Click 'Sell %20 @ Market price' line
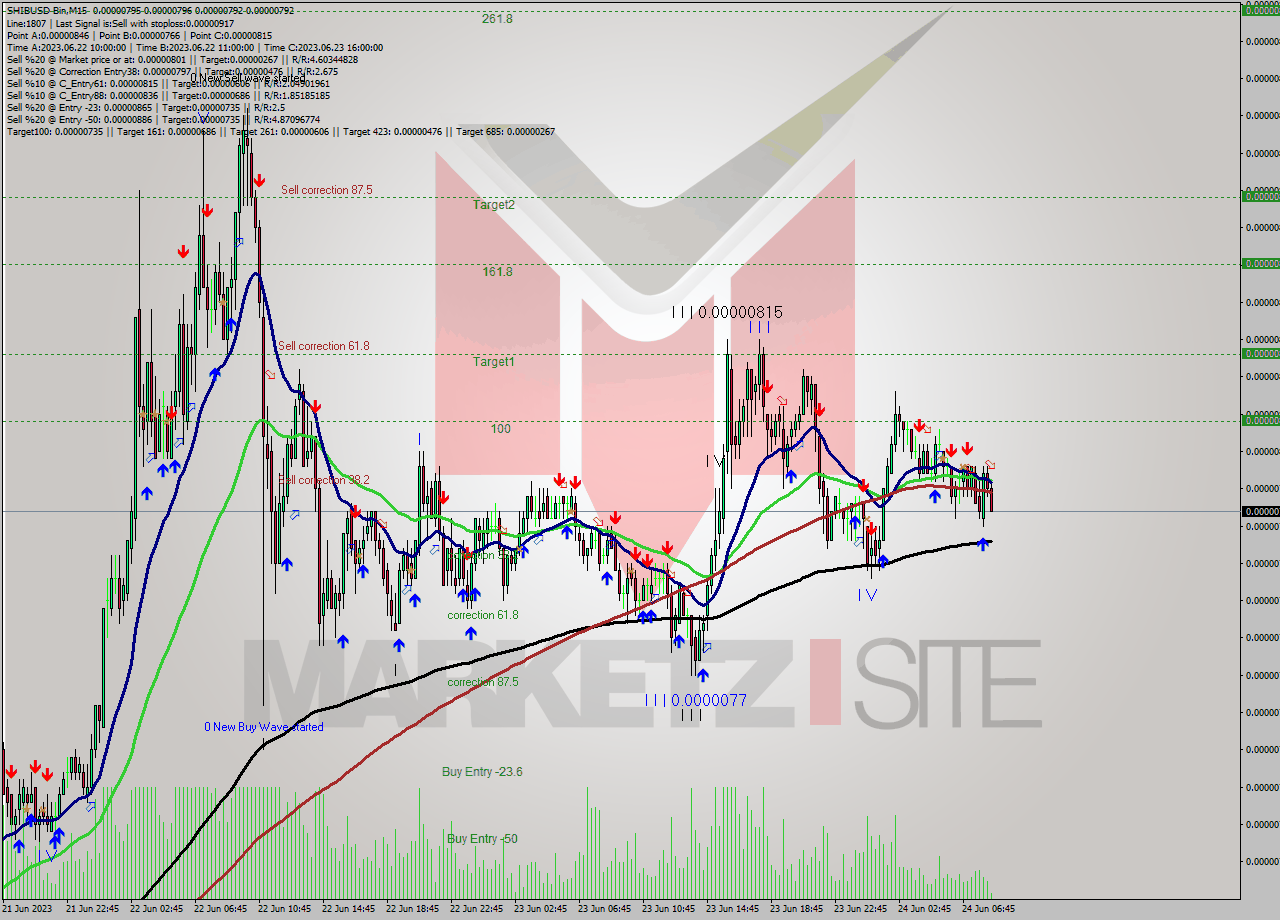This screenshot has height=920, width=1280. pyautogui.click(x=182, y=59)
